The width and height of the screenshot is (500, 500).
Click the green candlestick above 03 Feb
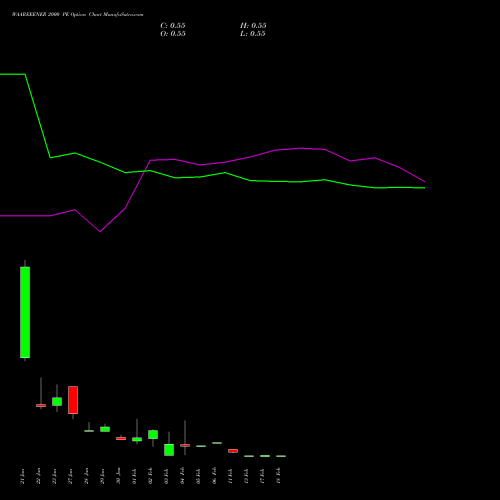pyautogui.click(x=169, y=450)
